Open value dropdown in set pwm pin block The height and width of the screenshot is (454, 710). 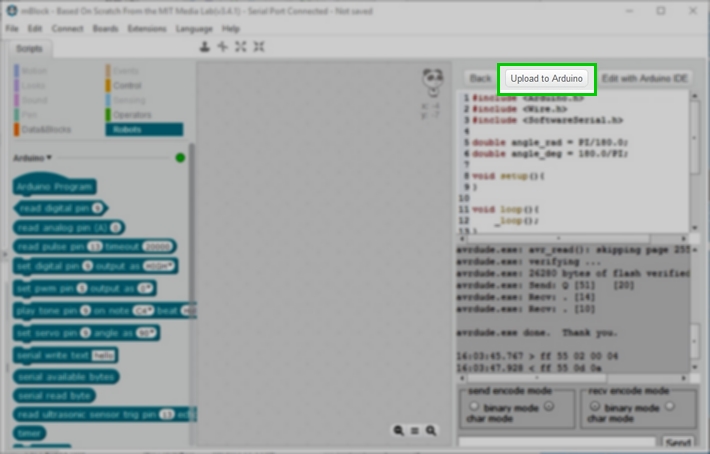145,288
